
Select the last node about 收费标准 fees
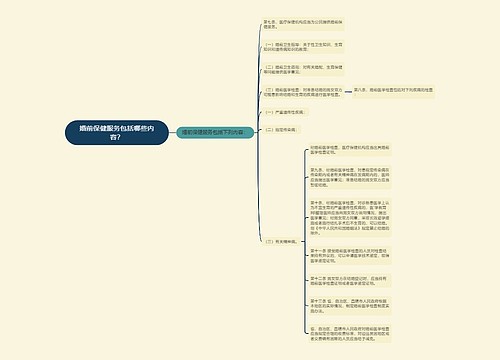pyautogui.click(x=350, y=334)
